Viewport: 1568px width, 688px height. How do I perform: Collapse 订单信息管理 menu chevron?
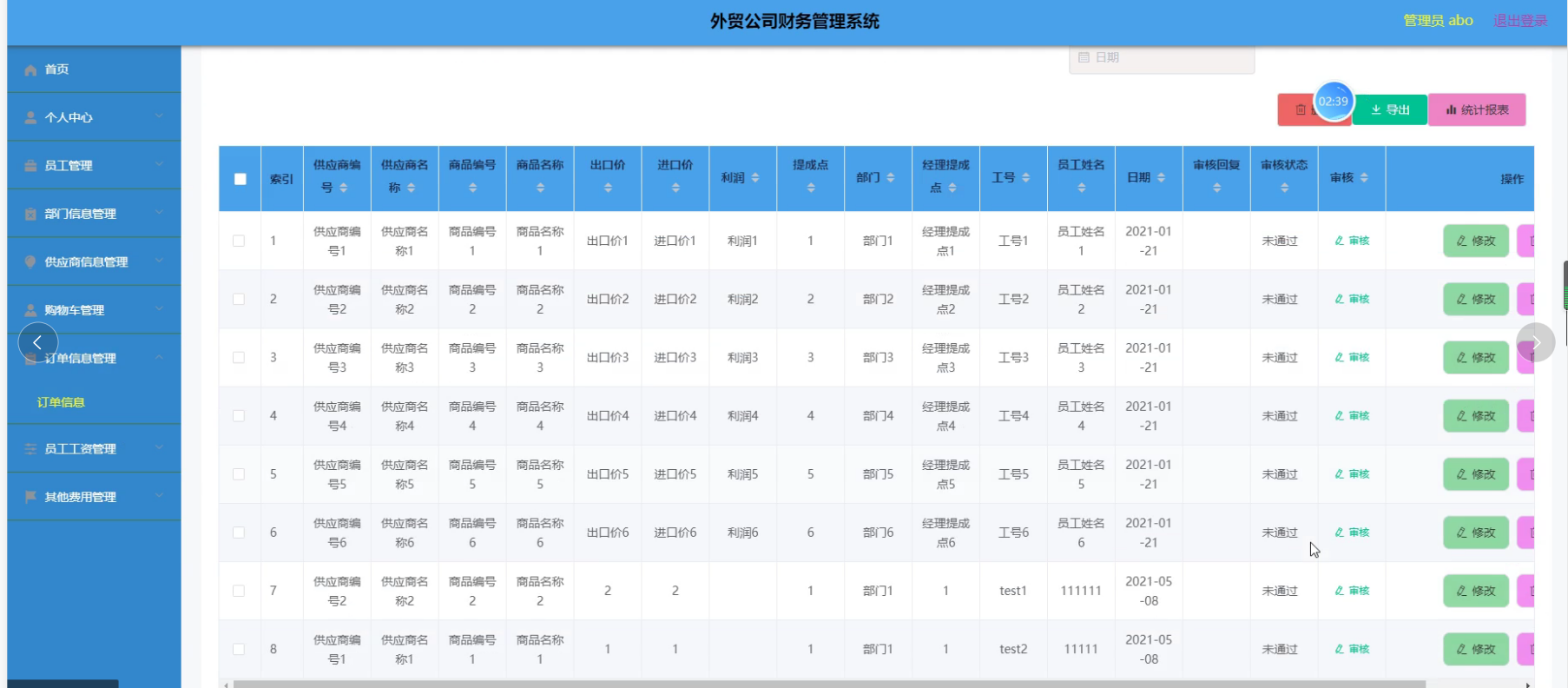159,357
